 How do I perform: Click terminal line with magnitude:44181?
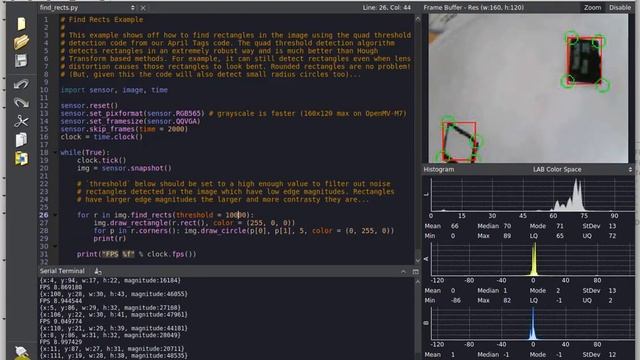(x=113, y=328)
